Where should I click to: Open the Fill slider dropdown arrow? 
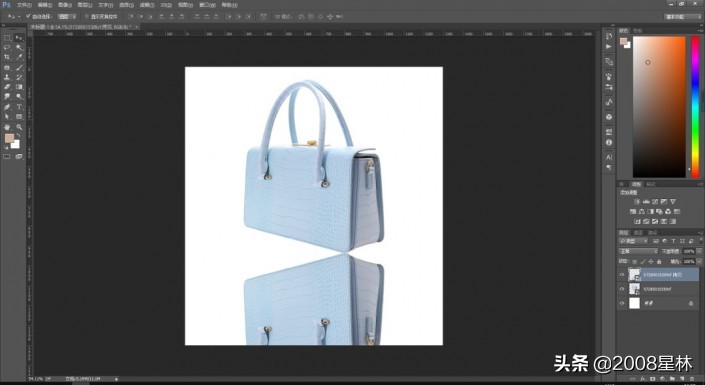coord(699,261)
